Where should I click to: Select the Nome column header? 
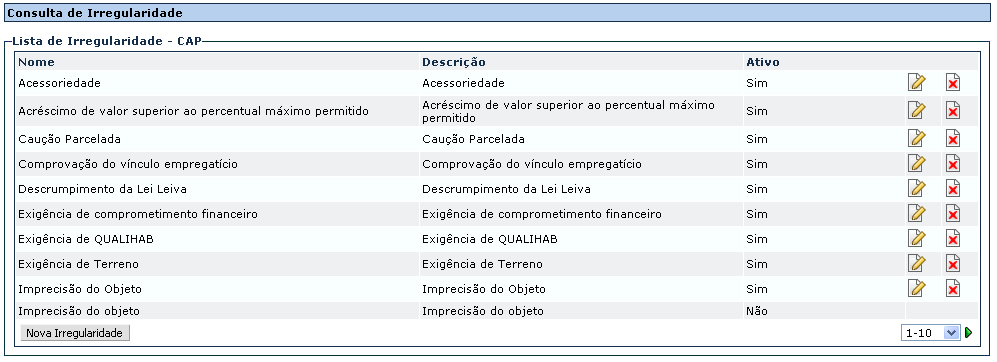[x=36, y=62]
